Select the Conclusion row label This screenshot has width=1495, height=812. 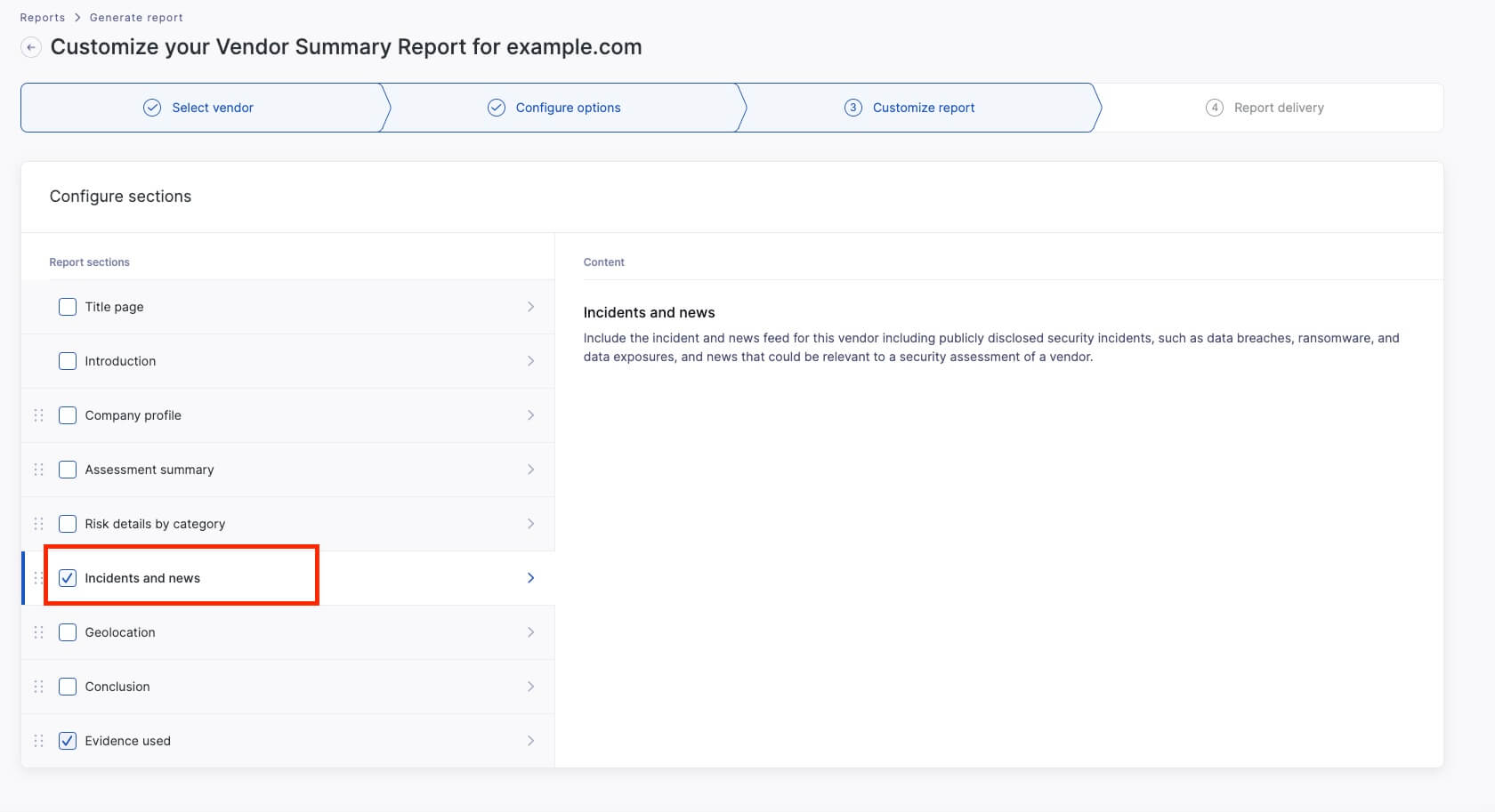(117, 687)
